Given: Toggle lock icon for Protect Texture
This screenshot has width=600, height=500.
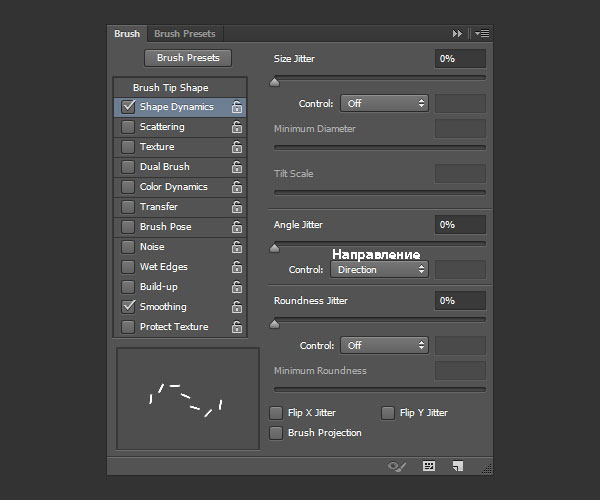Looking at the screenshot, I should (237, 327).
